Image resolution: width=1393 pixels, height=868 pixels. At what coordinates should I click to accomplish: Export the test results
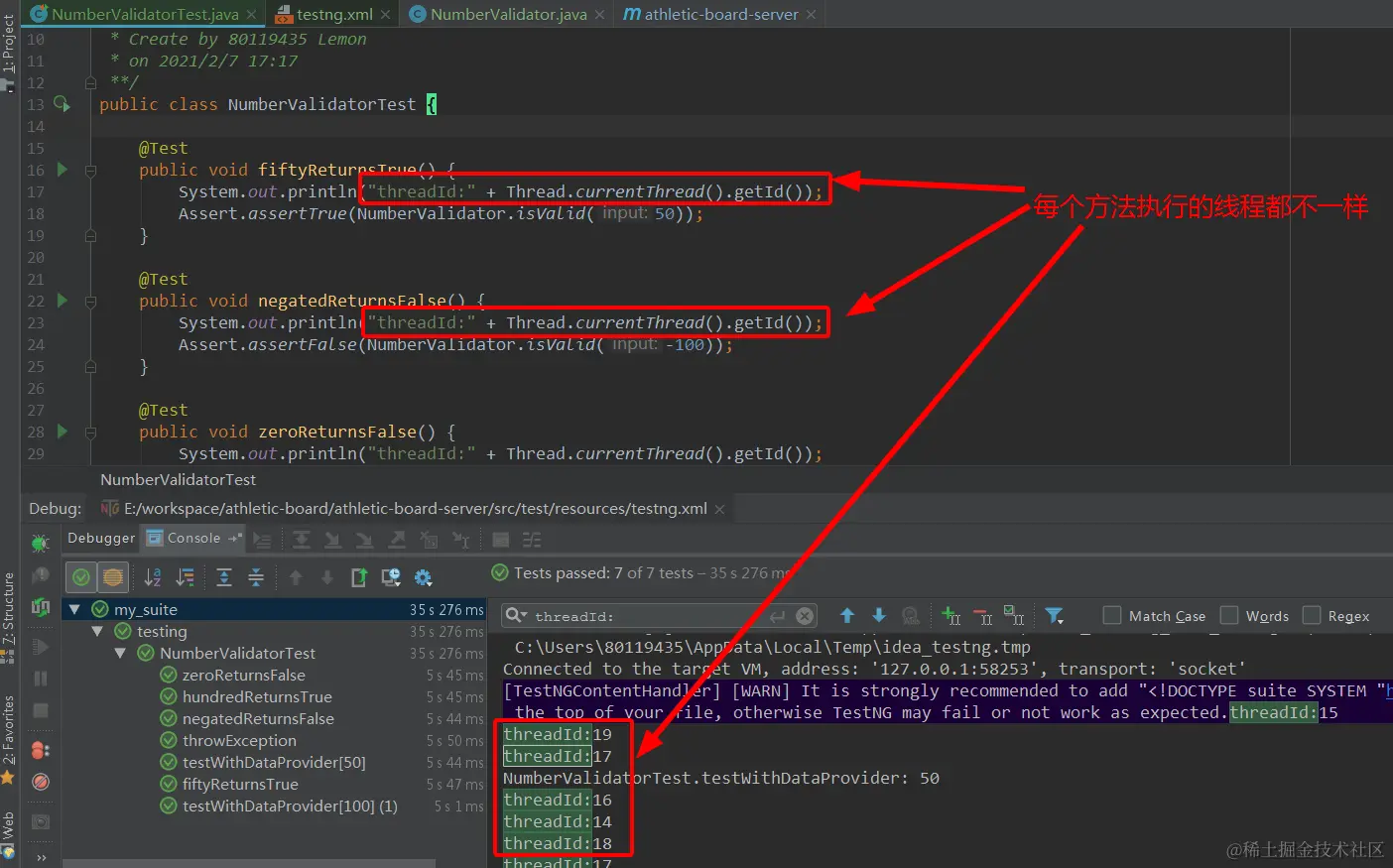click(x=359, y=577)
